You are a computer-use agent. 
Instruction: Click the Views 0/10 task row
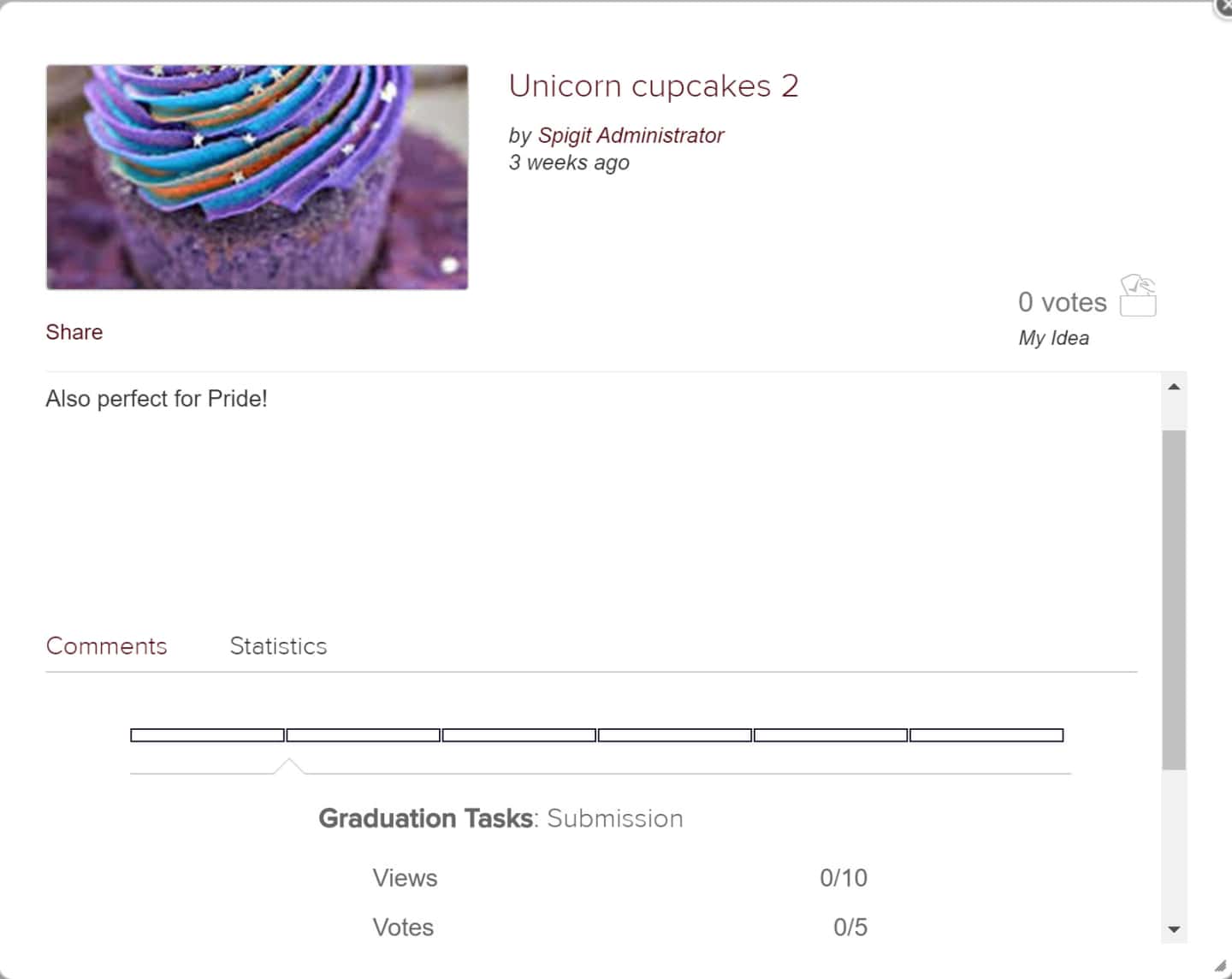tap(619, 878)
